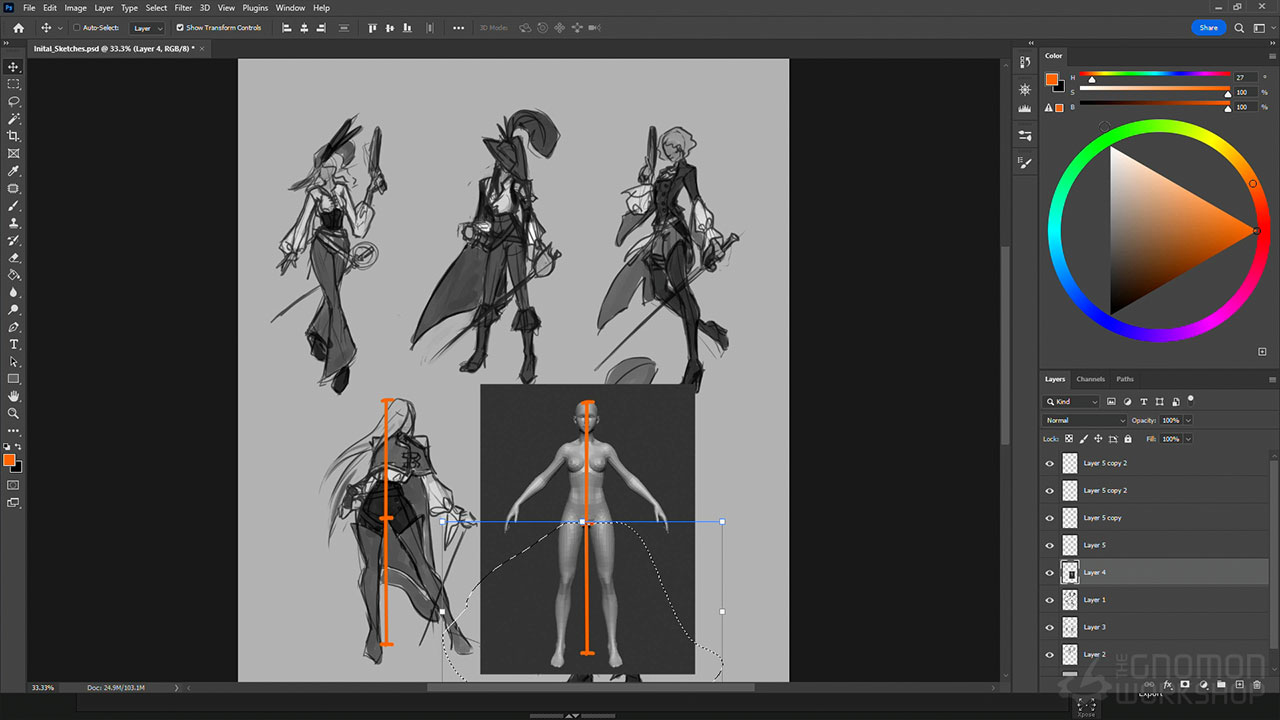Choose the Hand tool
This screenshot has width=1280, height=720.
click(x=14, y=396)
